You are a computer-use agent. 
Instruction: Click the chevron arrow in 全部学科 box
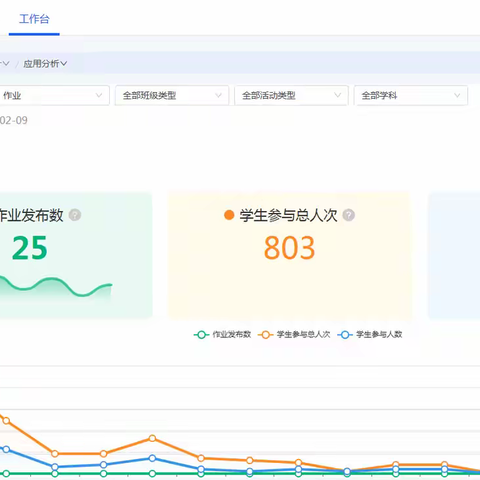coord(457,95)
